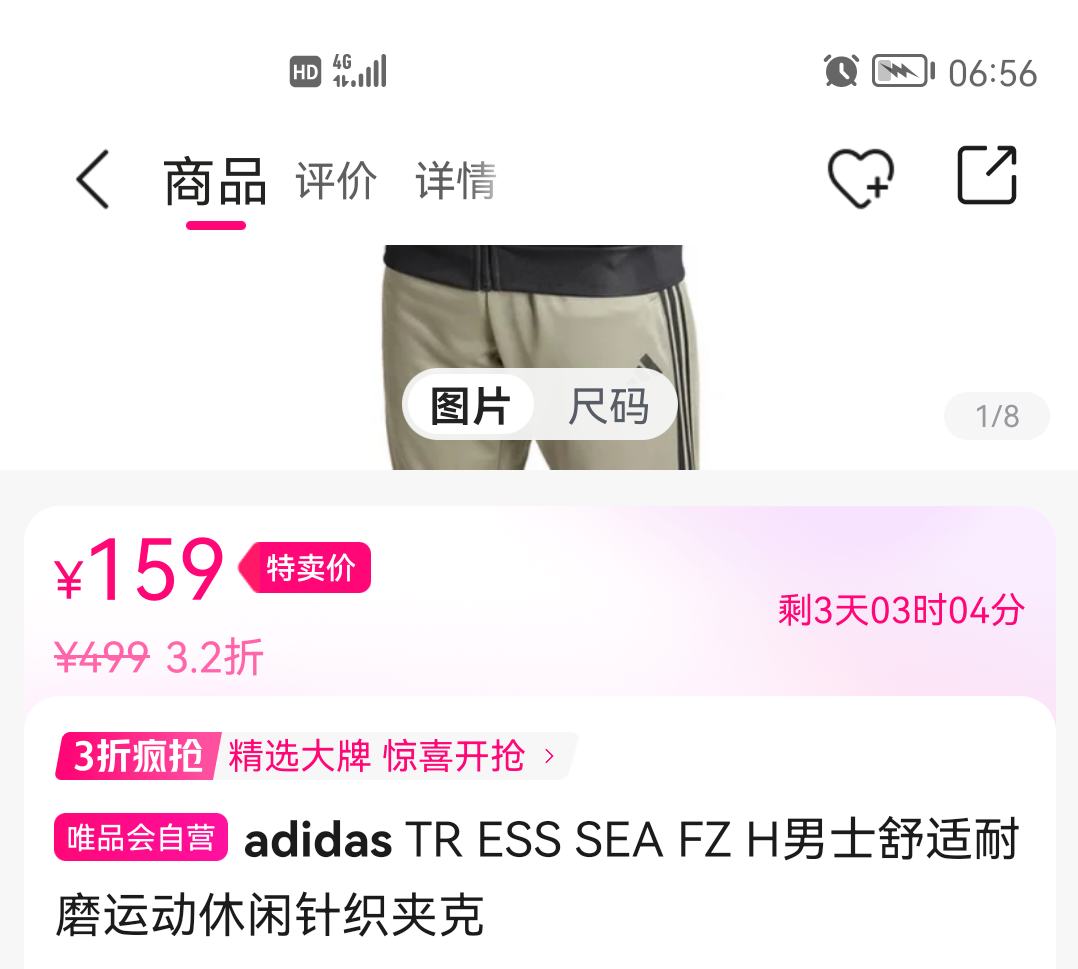The image size is (1078, 969).
Task: Tap the alarm clock status icon
Action: click(x=841, y=71)
